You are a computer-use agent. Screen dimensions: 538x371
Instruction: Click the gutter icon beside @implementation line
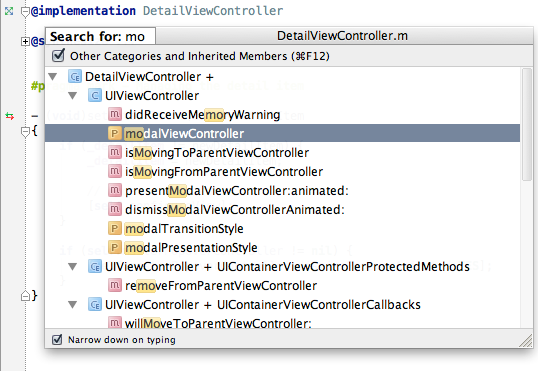point(9,11)
